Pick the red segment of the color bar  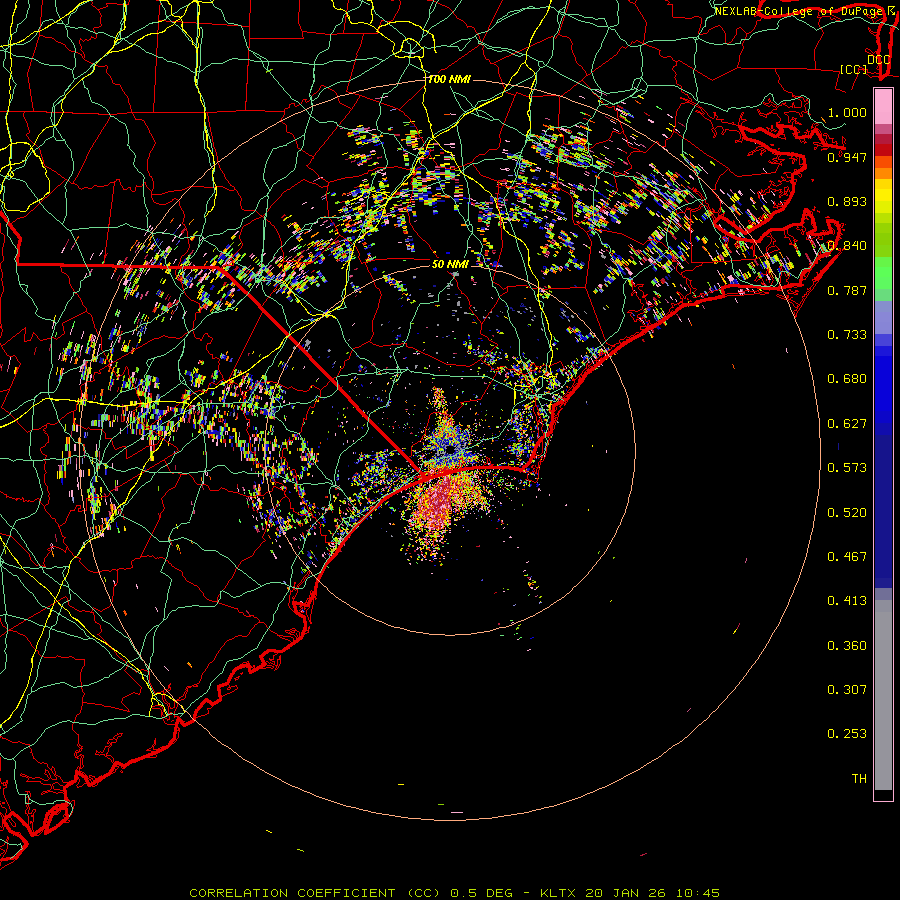(x=883, y=149)
